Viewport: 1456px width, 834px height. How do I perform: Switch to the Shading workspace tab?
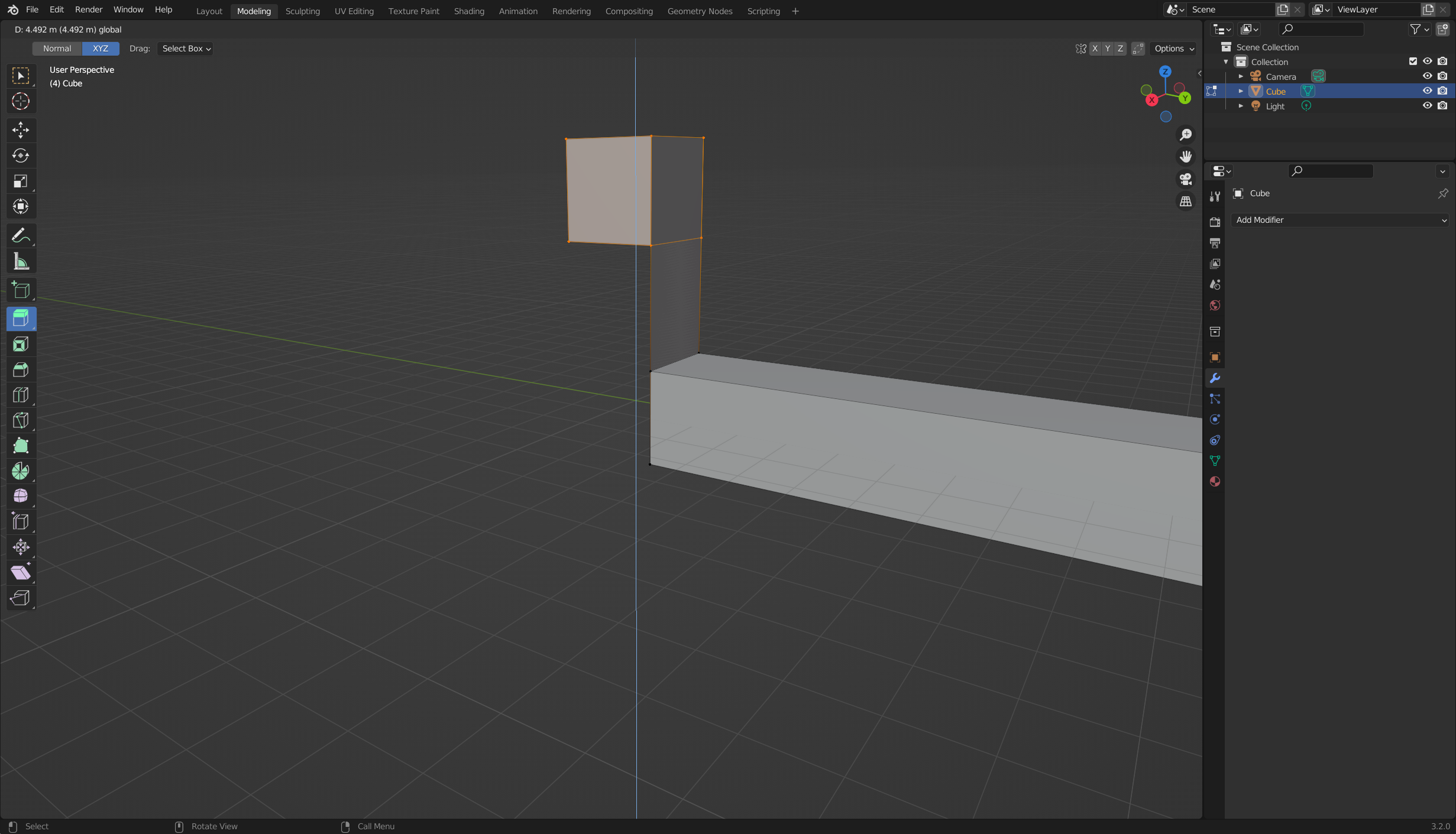469,11
